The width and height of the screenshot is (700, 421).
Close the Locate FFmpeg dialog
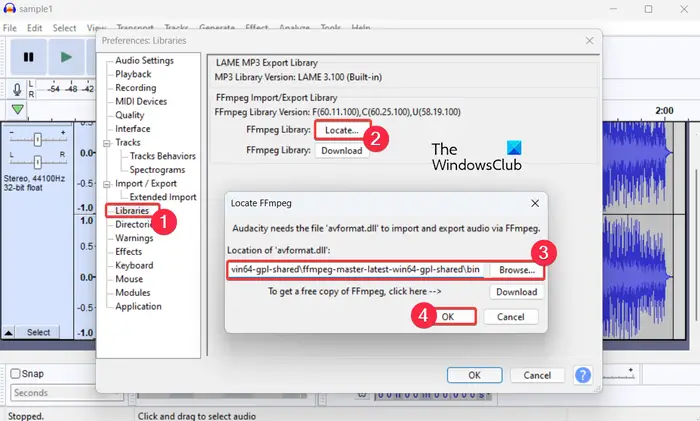coord(535,204)
